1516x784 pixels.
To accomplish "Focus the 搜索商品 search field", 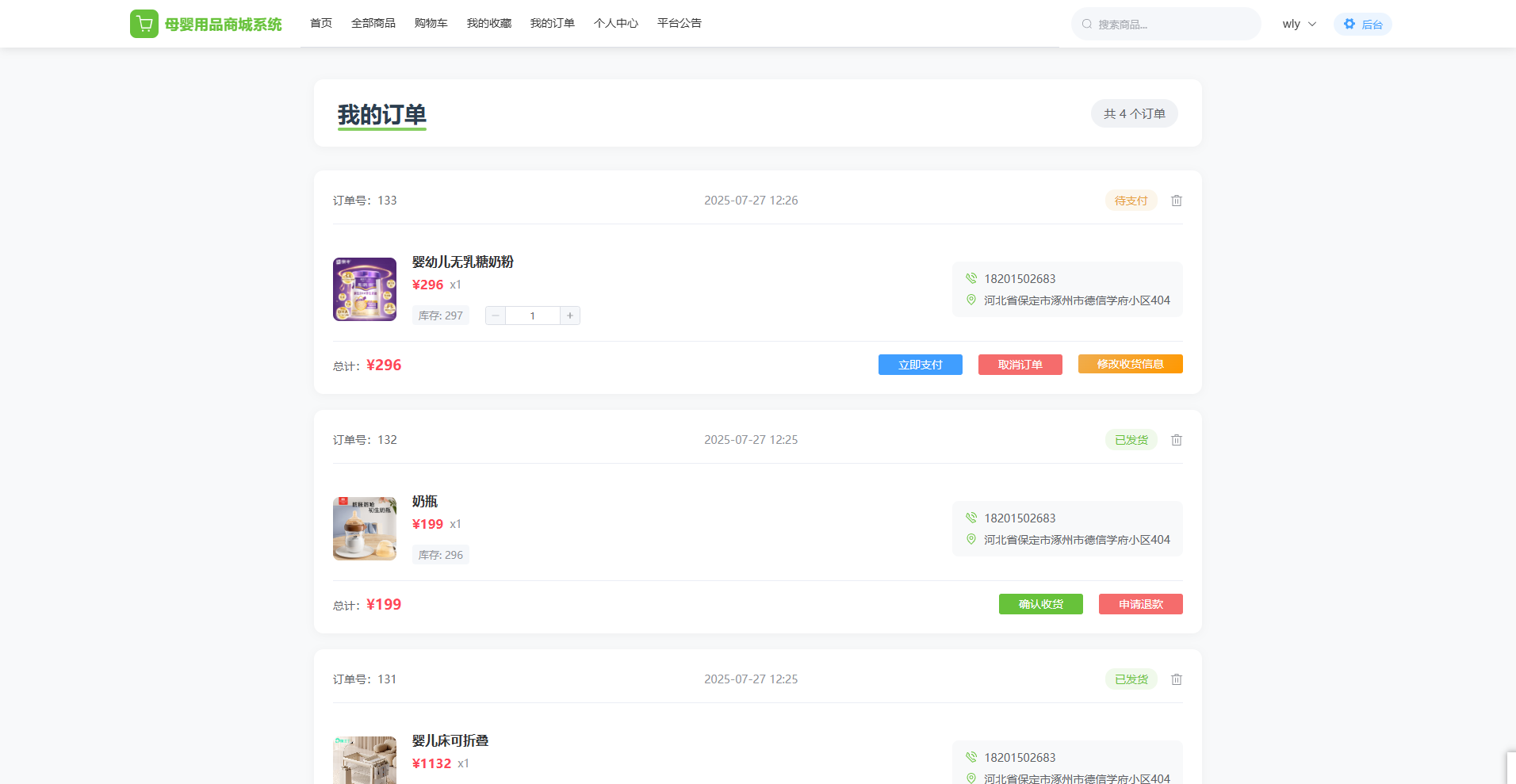I will click(x=1173, y=25).
